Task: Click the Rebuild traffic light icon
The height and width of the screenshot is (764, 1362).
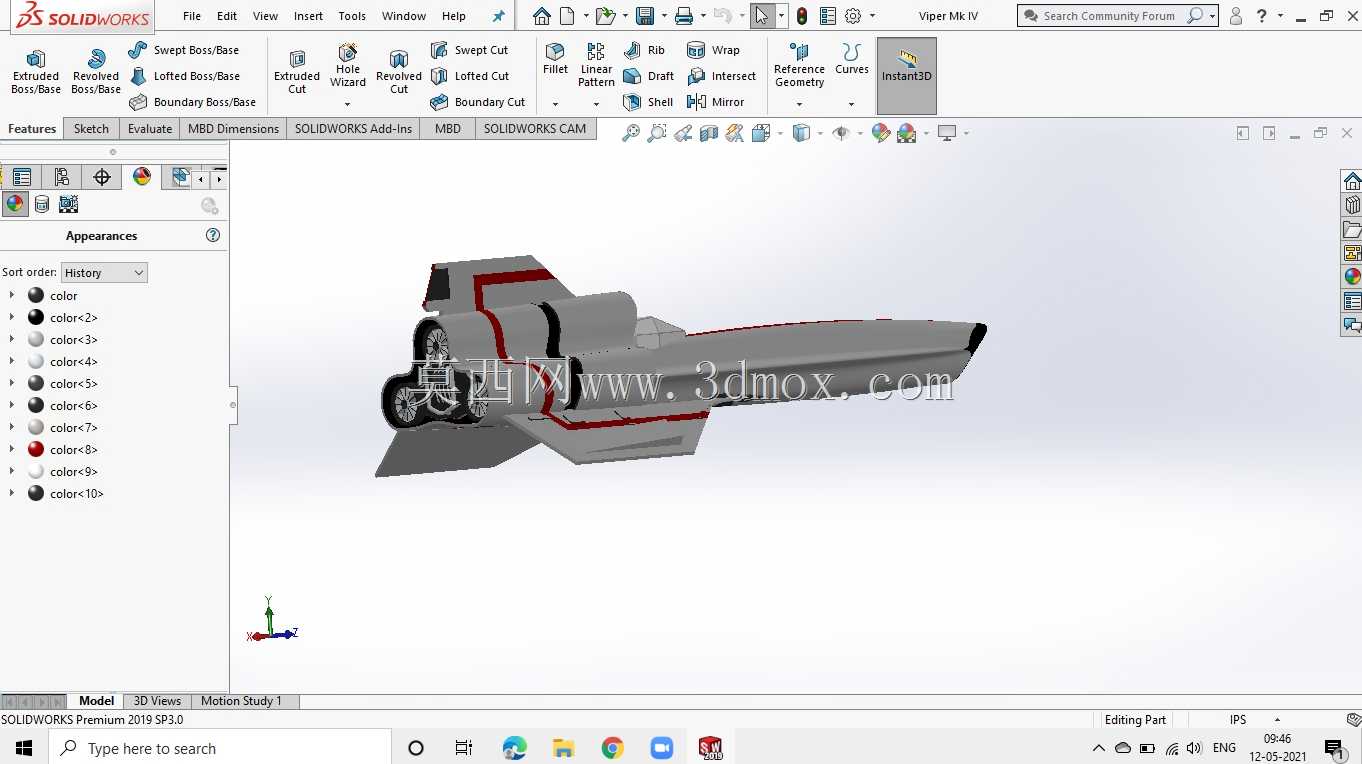Action: [802, 16]
